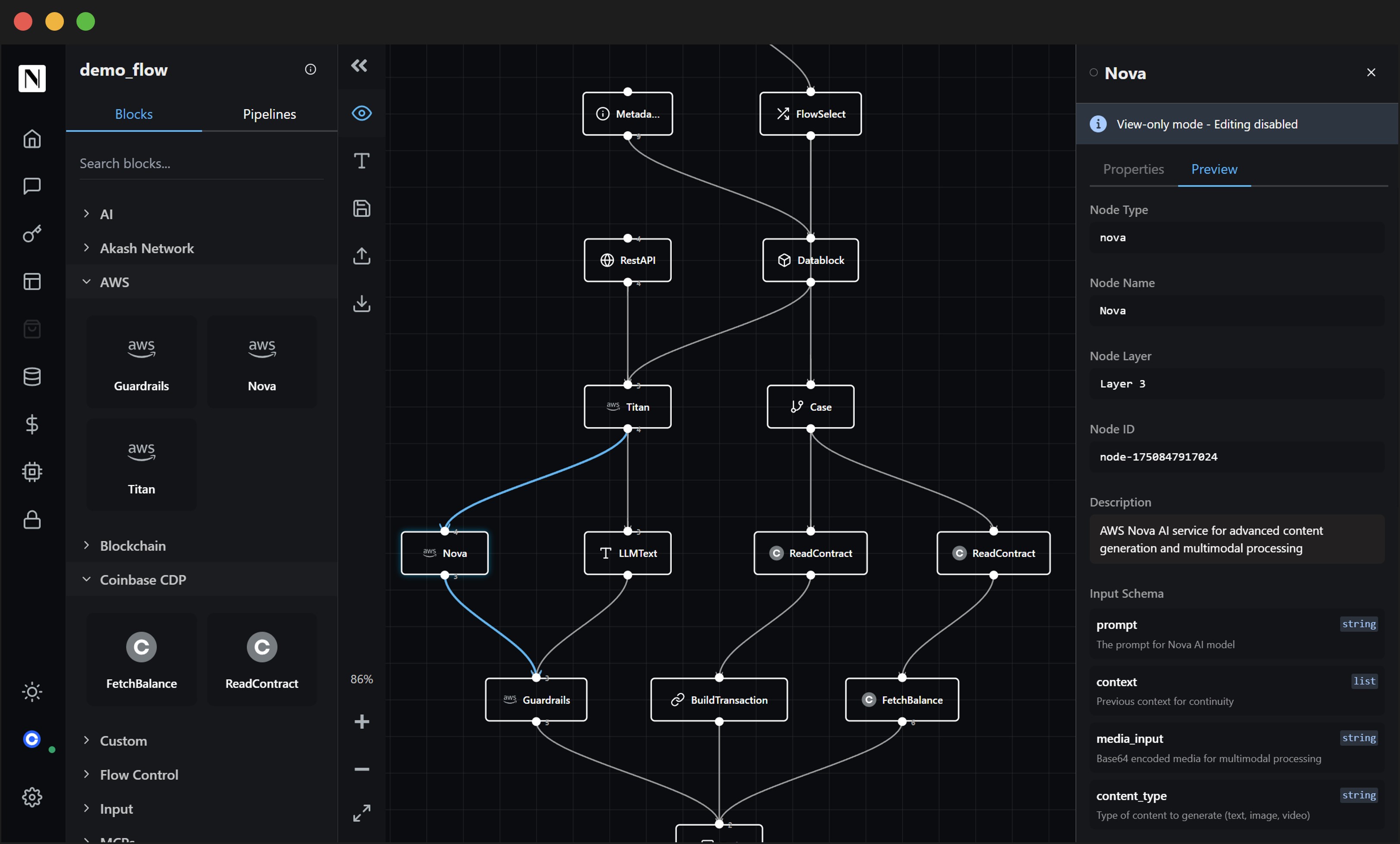Select the Nova node on canvas
The image size is (1400, 844).
445,553
